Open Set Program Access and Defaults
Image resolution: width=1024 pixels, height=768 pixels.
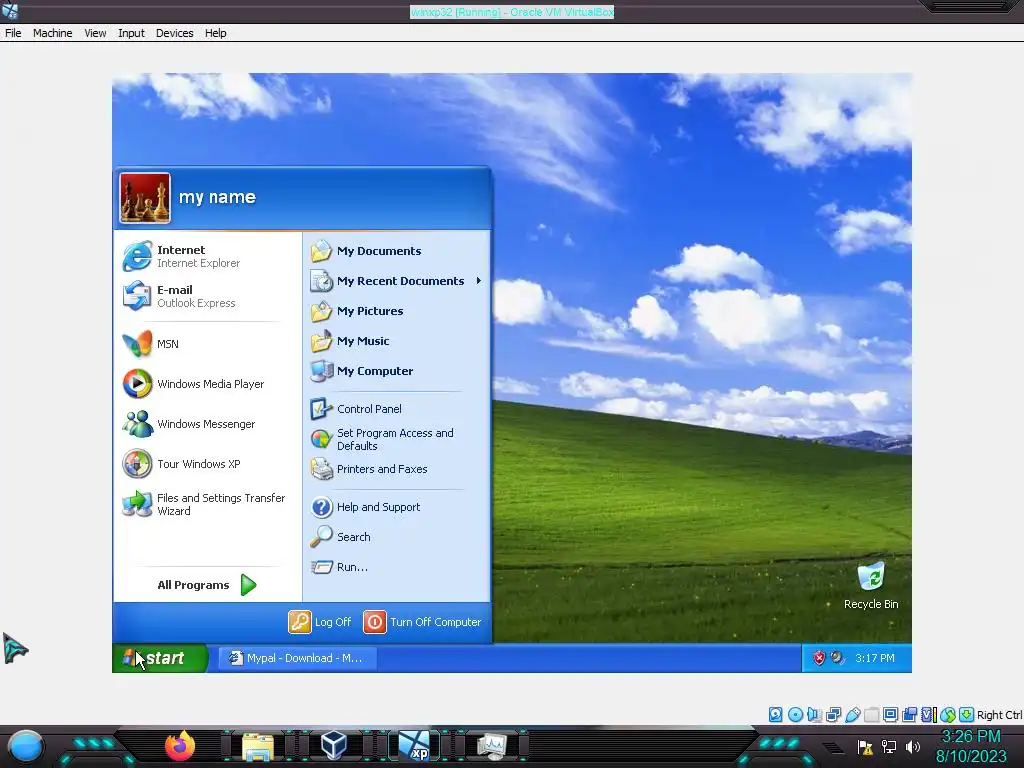tap(394, 439)
